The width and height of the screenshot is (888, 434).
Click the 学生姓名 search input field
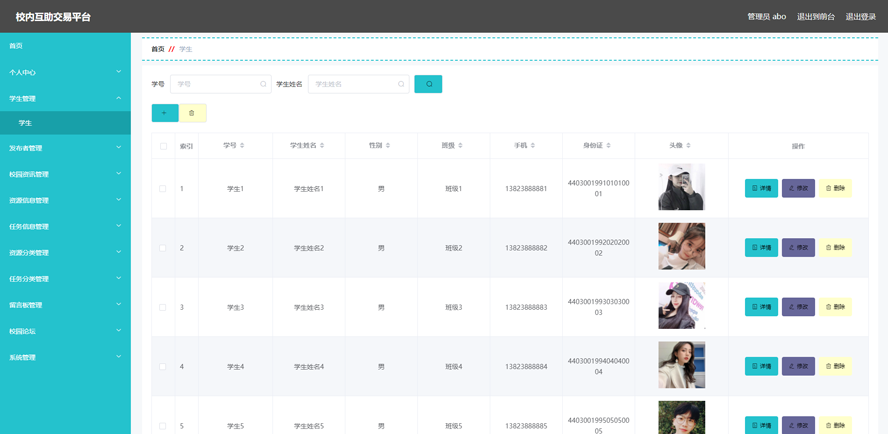pos(355,84)
